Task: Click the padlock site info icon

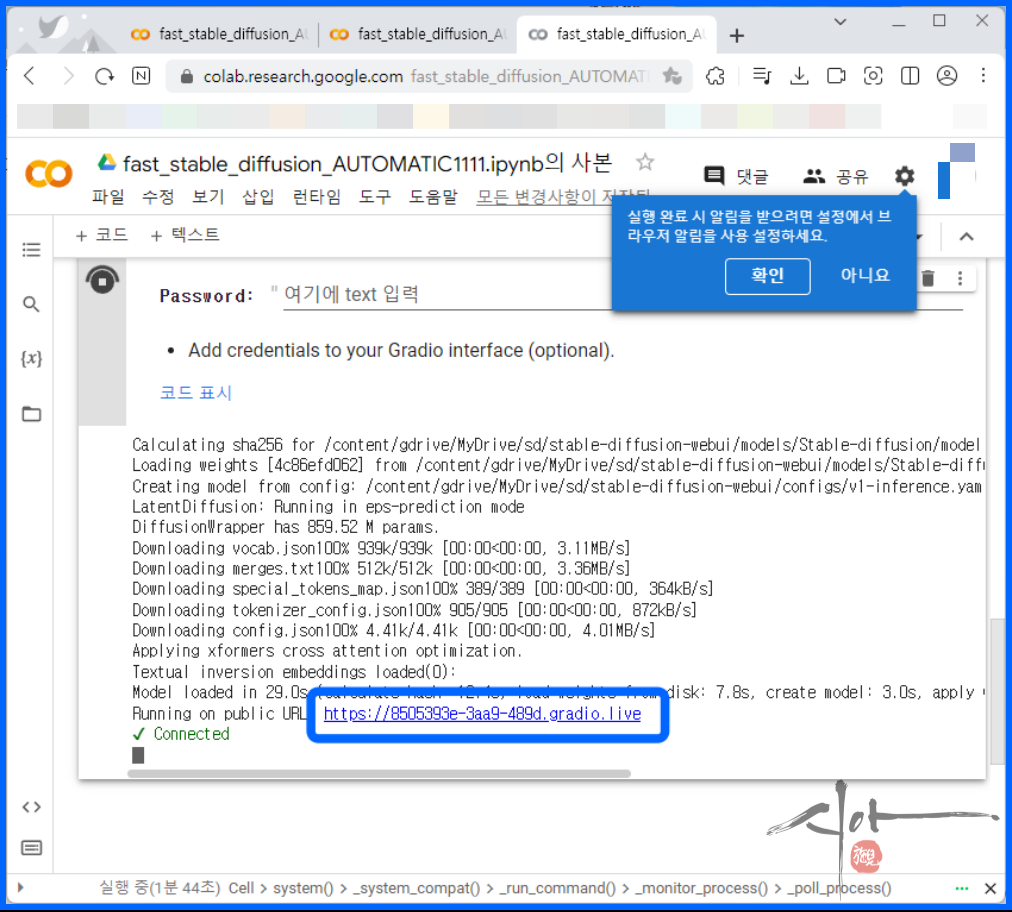Action: coord(187,77)
